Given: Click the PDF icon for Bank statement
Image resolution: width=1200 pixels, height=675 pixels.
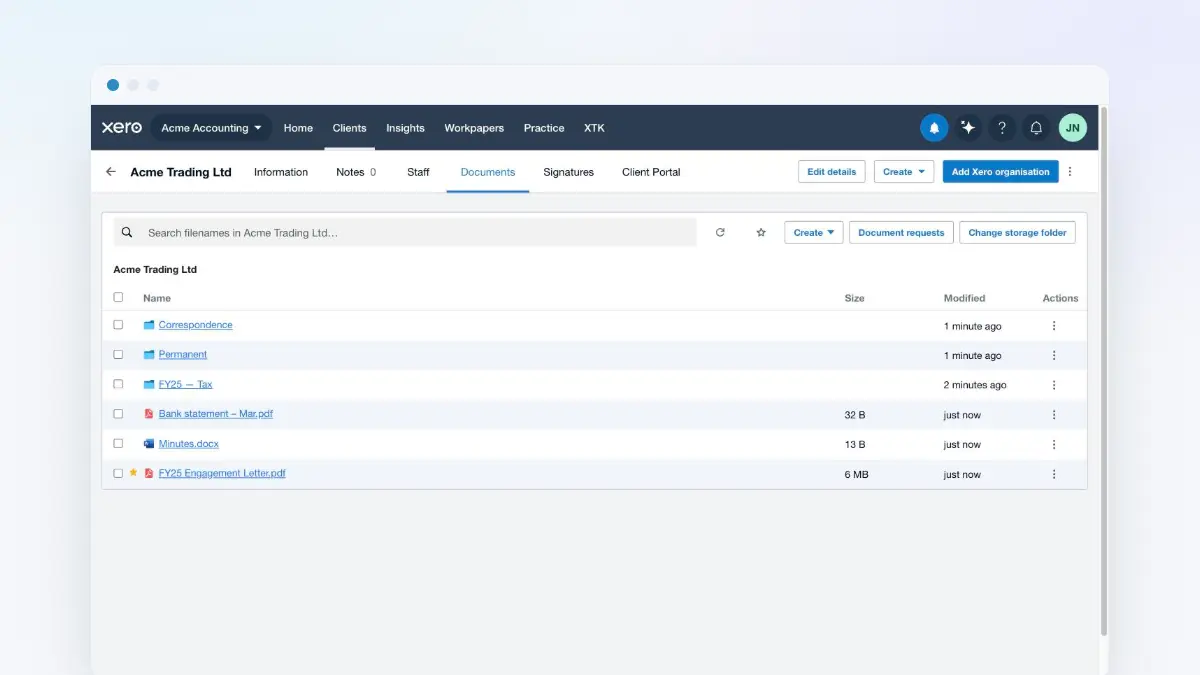Looking at the screenshot, I should [x=149, y=414].
